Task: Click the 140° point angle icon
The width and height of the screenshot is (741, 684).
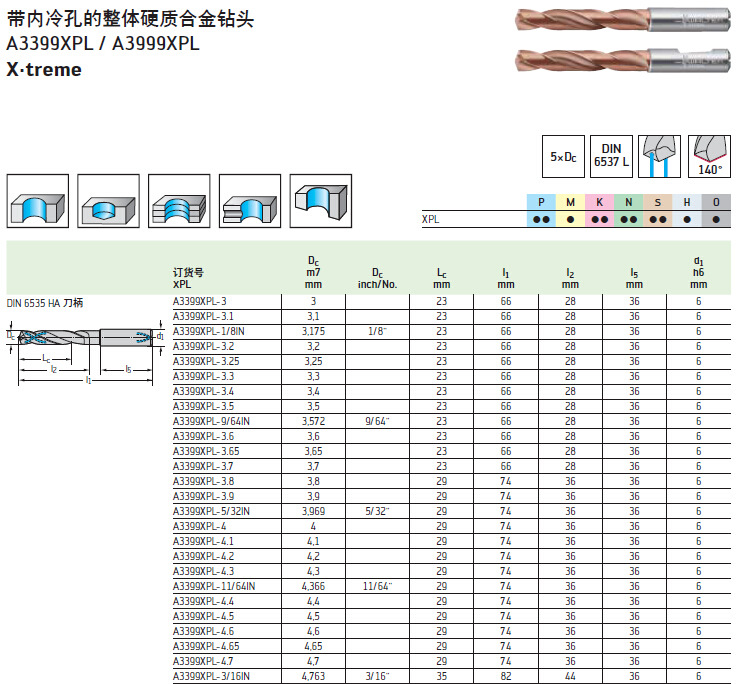Action: (708, 157)
